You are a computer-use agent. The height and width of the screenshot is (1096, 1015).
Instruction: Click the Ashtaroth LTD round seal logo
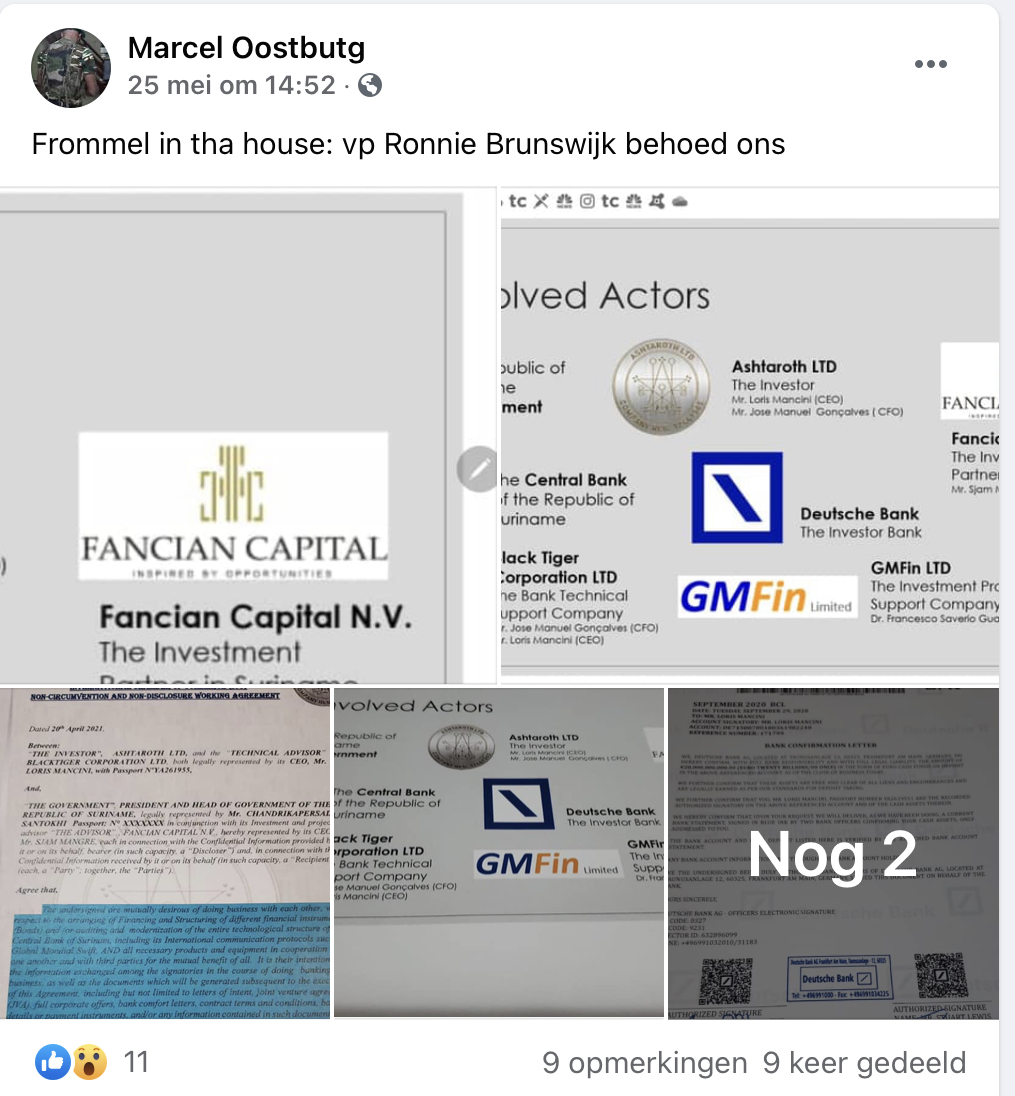661,387
